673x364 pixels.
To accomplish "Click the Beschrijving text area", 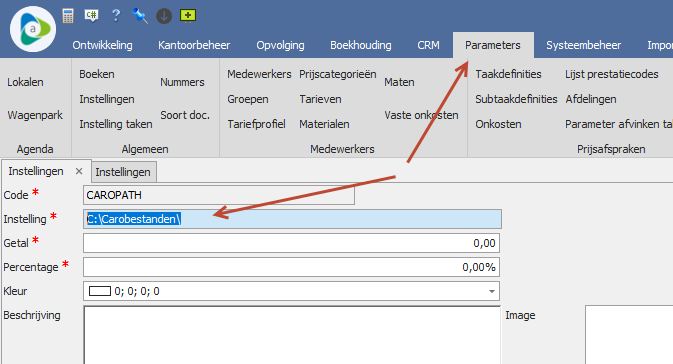I will [292, 335].
